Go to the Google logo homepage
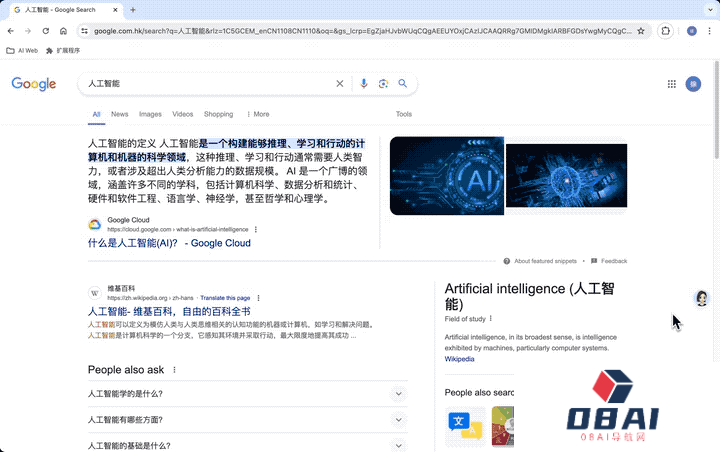This screenshot has height=452, width=720. pyautogui.click(x=34, y=84)
